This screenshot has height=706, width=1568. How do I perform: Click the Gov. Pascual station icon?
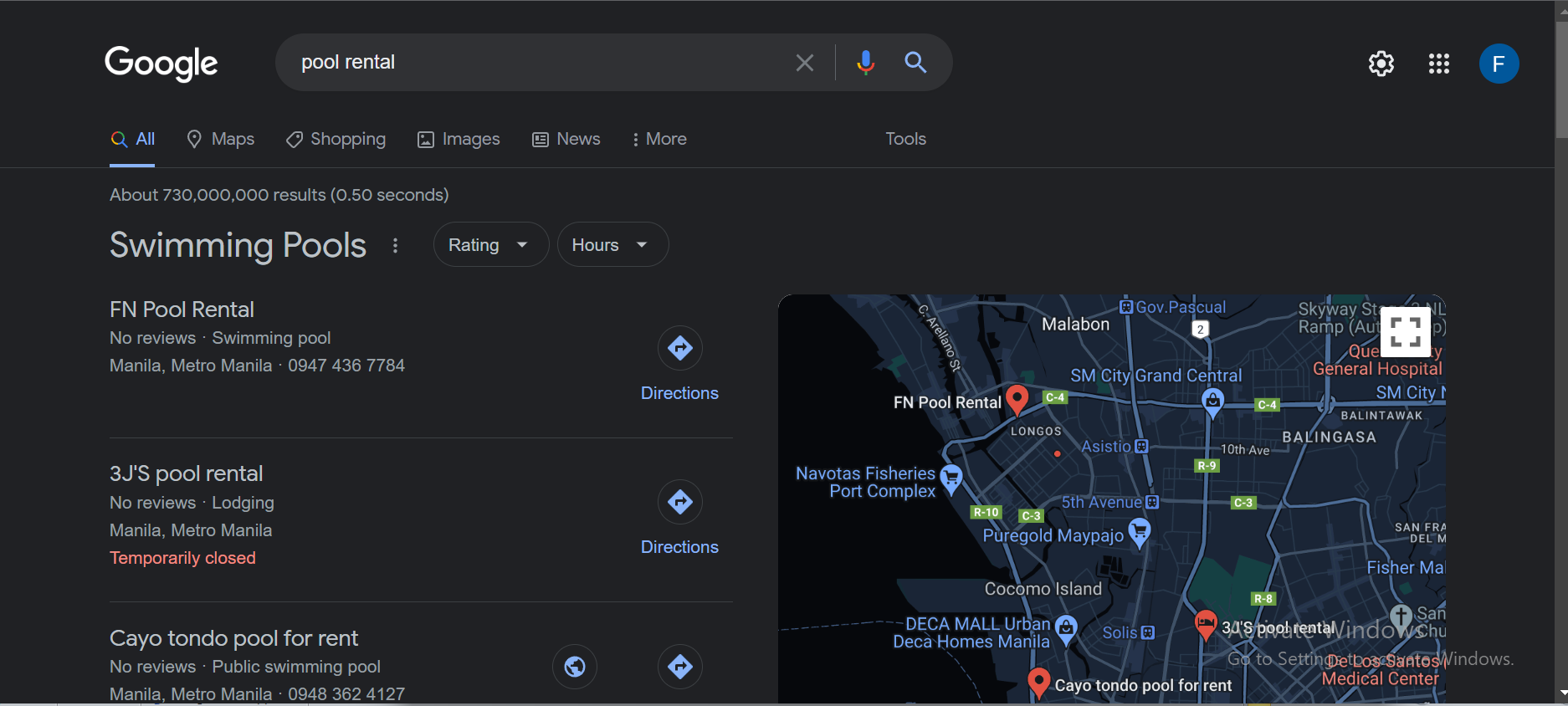[1126, 307]
